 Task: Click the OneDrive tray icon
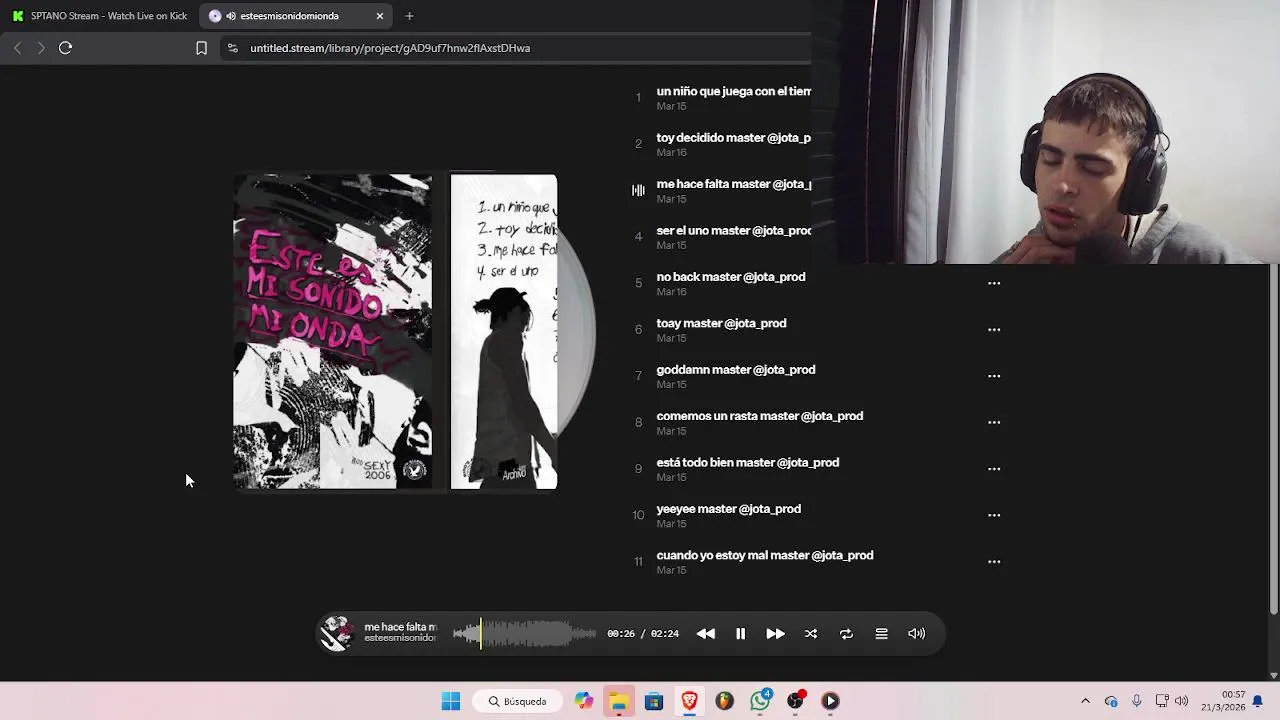(x=1111, y=701)
